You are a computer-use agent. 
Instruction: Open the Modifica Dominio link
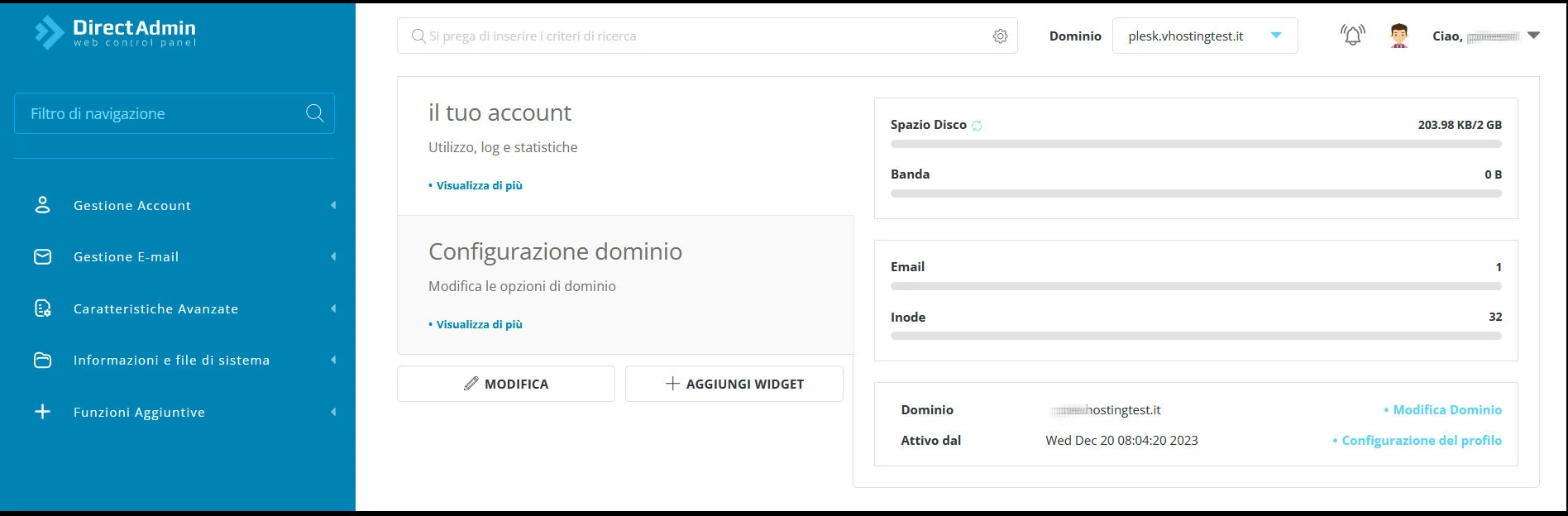click(x=1446, y=409)
